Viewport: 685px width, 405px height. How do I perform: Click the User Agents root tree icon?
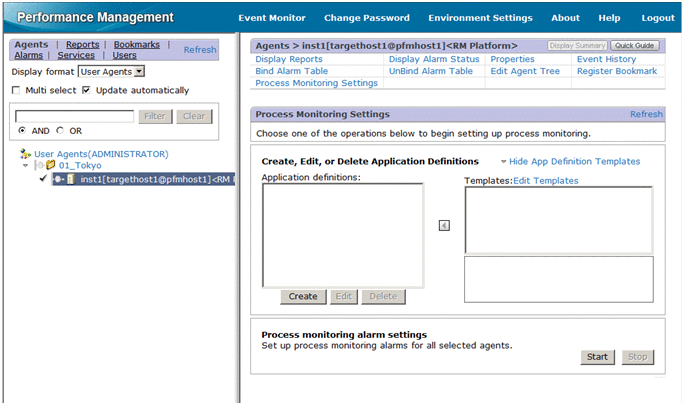pyautogui.click(x=26, y=154)
